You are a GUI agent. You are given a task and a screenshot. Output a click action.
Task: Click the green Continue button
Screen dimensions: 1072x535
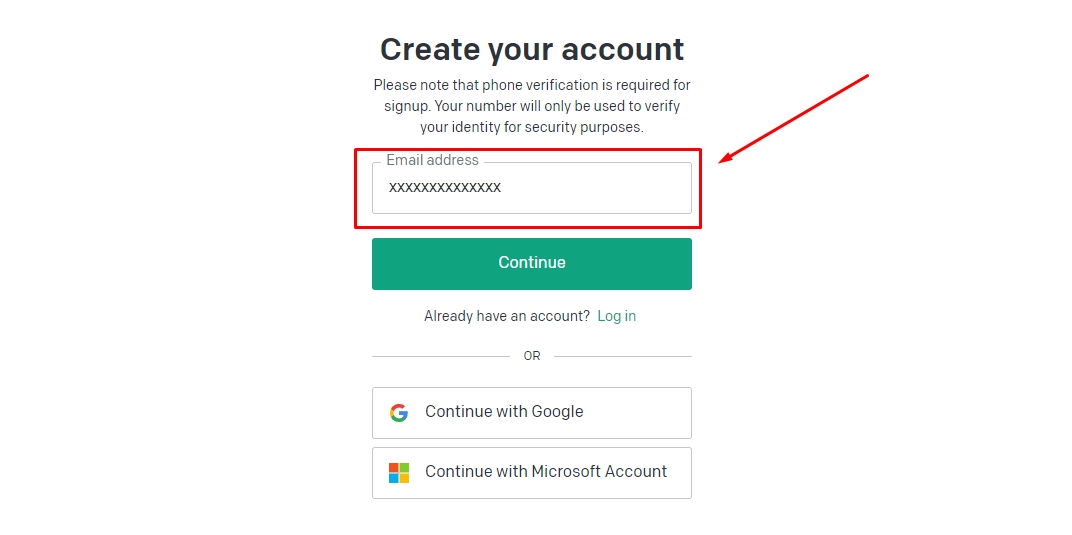click(x=532, y=264)
